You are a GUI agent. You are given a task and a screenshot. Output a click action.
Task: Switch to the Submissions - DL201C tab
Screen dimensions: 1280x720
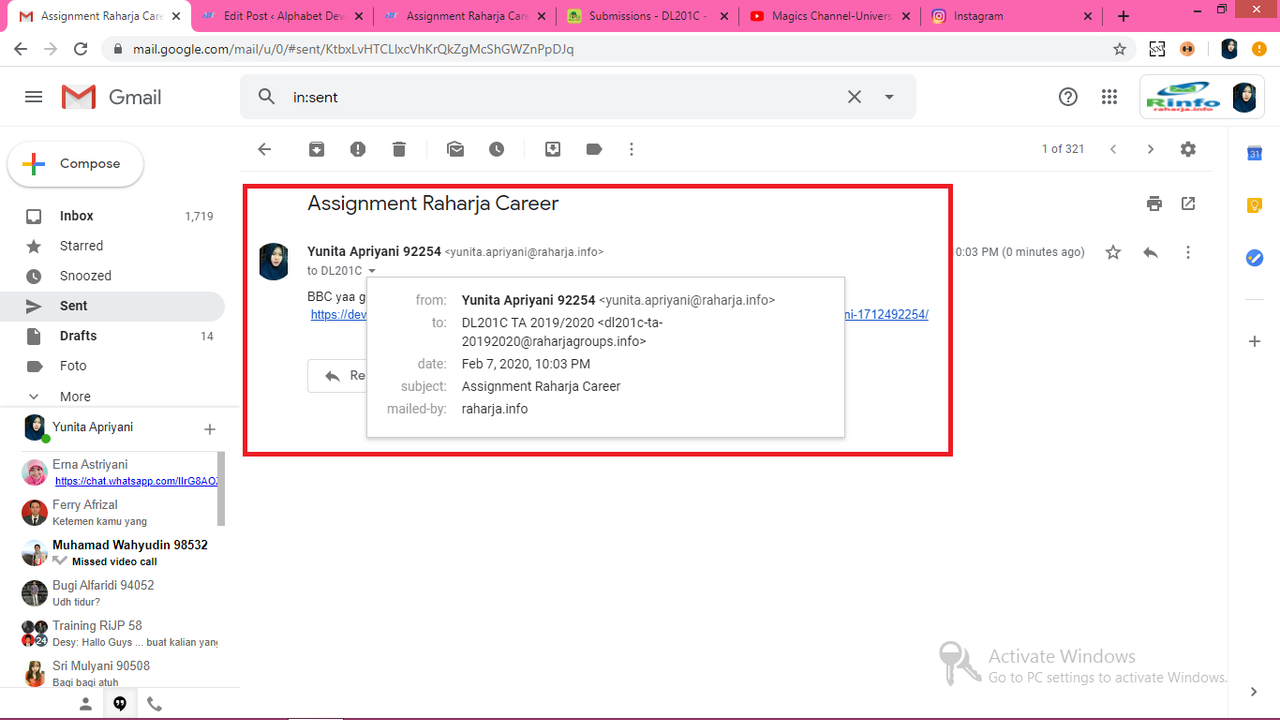646,16
